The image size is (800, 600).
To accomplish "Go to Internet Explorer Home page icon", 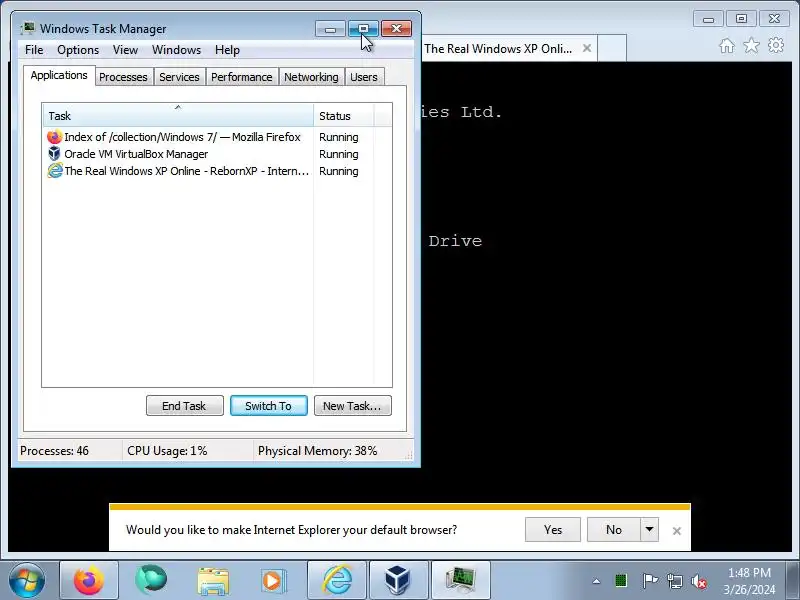I will tap(727, 46).
